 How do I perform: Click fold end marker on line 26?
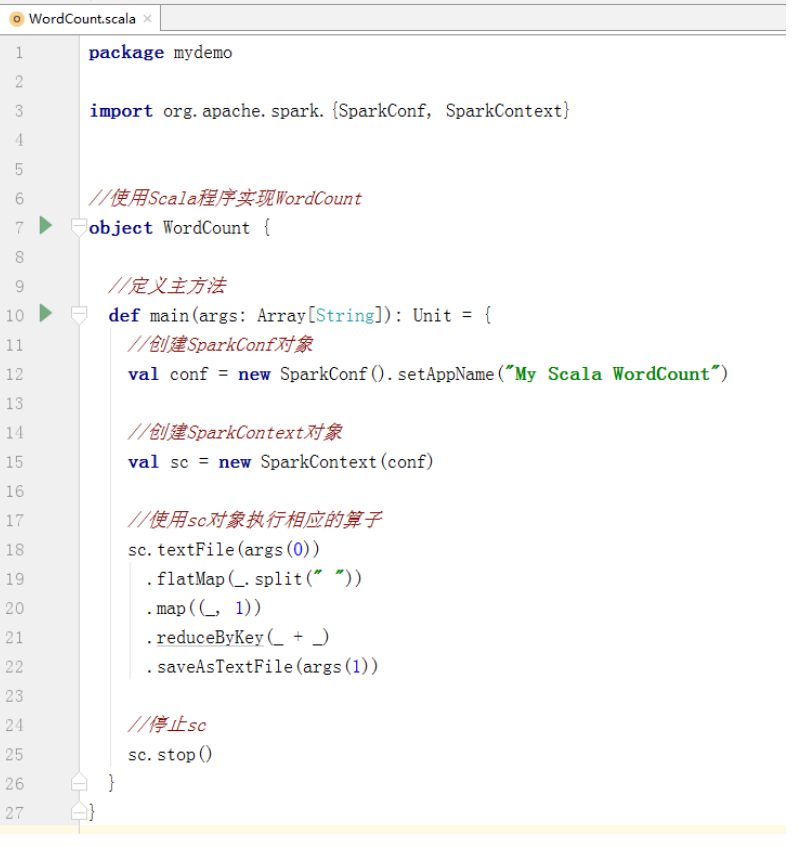pyautogui.click(x=78, y=782)
